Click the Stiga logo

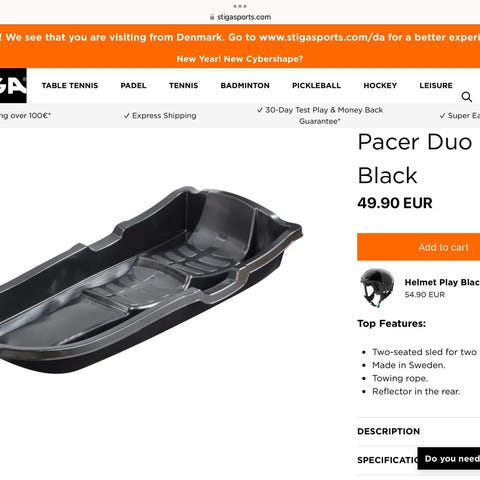(13, 86)
